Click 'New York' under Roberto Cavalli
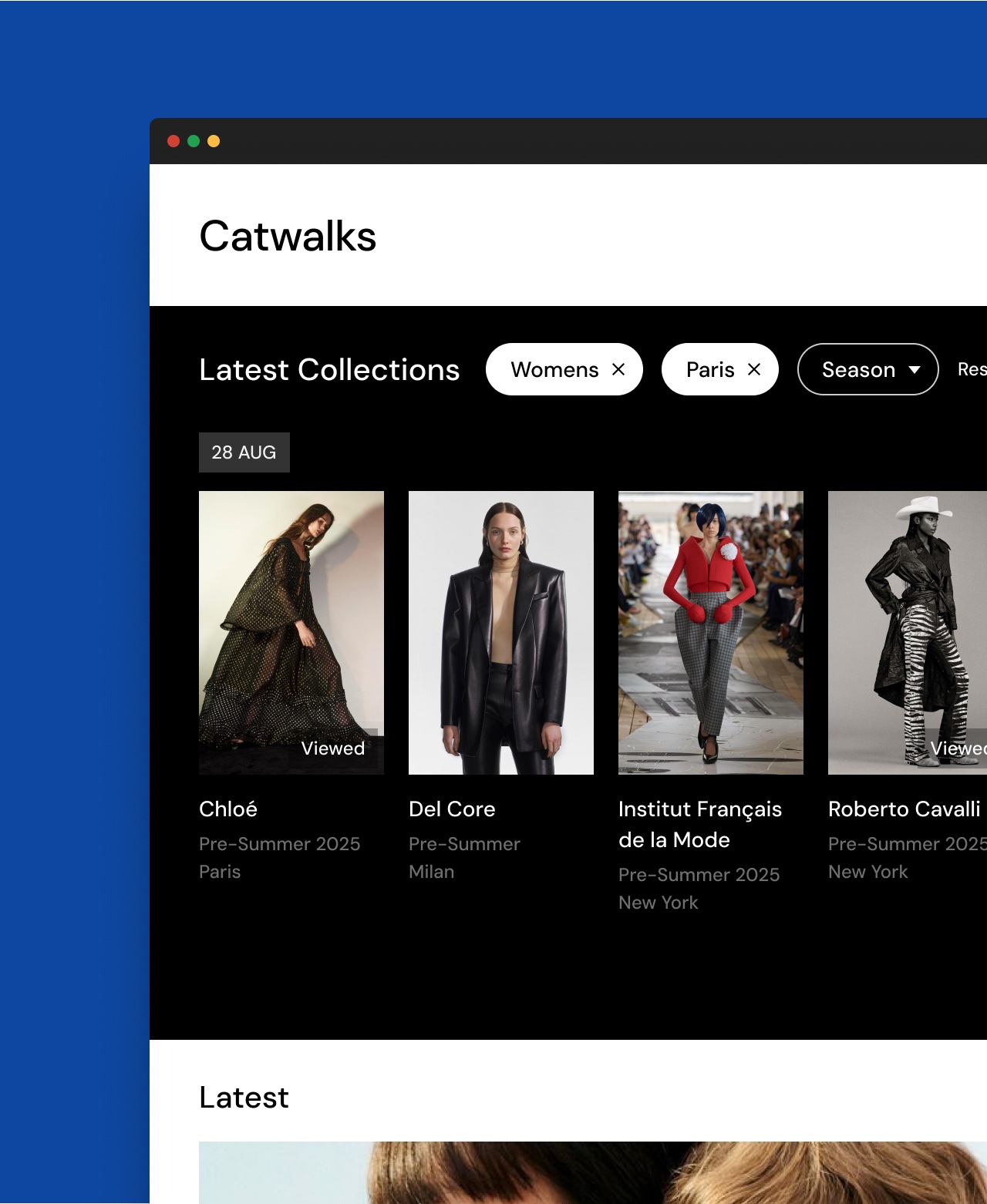The image size is (987, 1204). [867, 871]
